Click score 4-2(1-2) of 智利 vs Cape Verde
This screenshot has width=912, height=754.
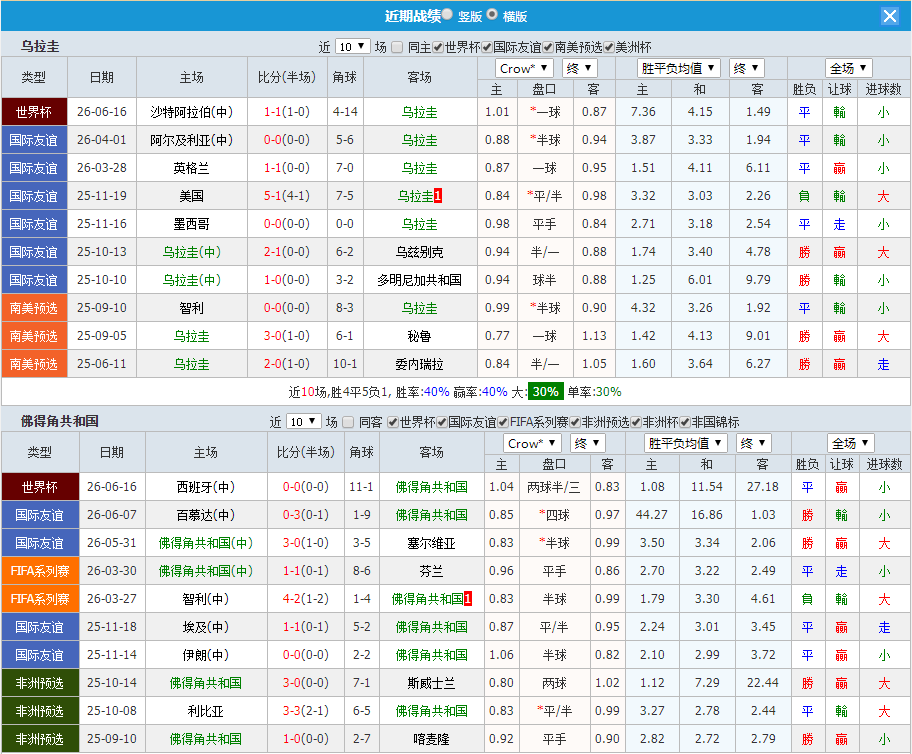(x=305, y=599)
